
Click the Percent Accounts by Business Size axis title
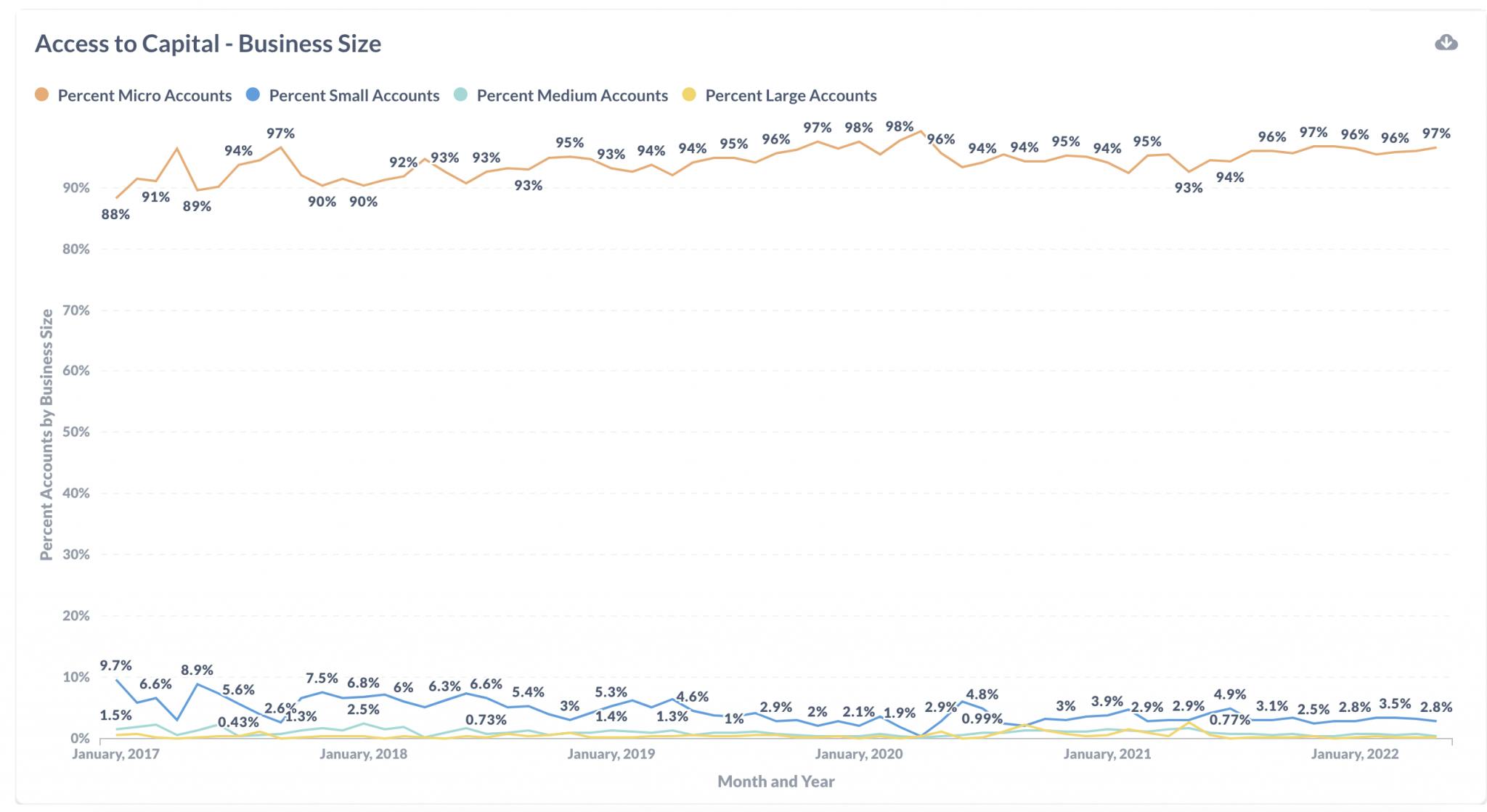click(46, 435)
